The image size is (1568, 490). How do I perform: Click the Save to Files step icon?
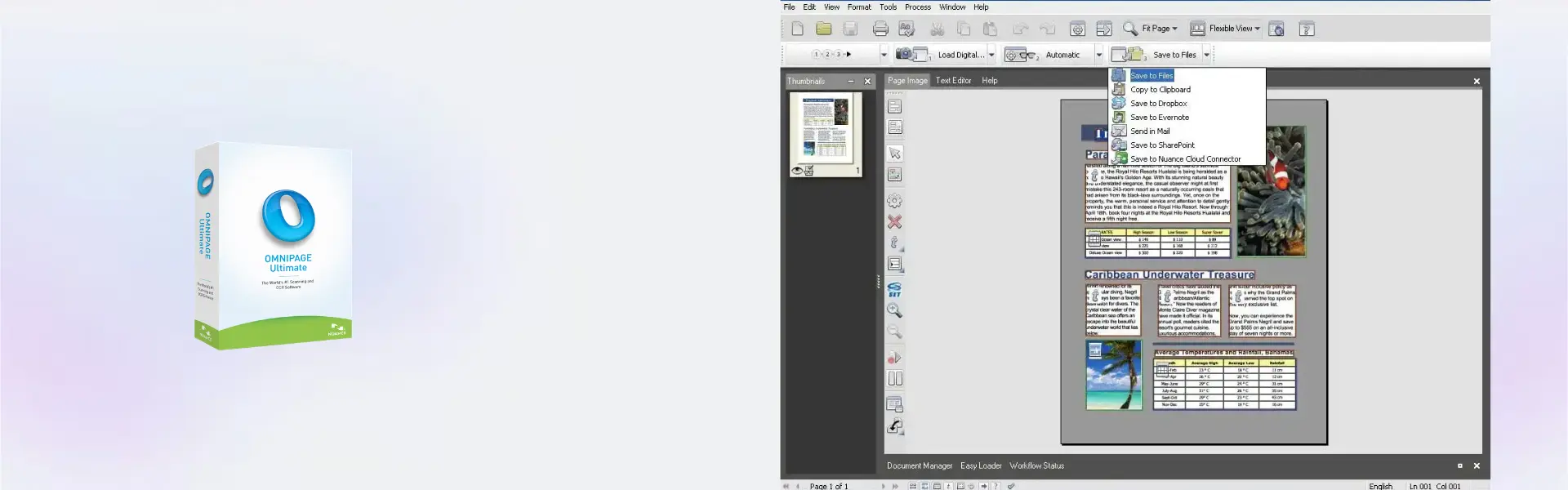pyautogui.click(x=1129, y=54)
